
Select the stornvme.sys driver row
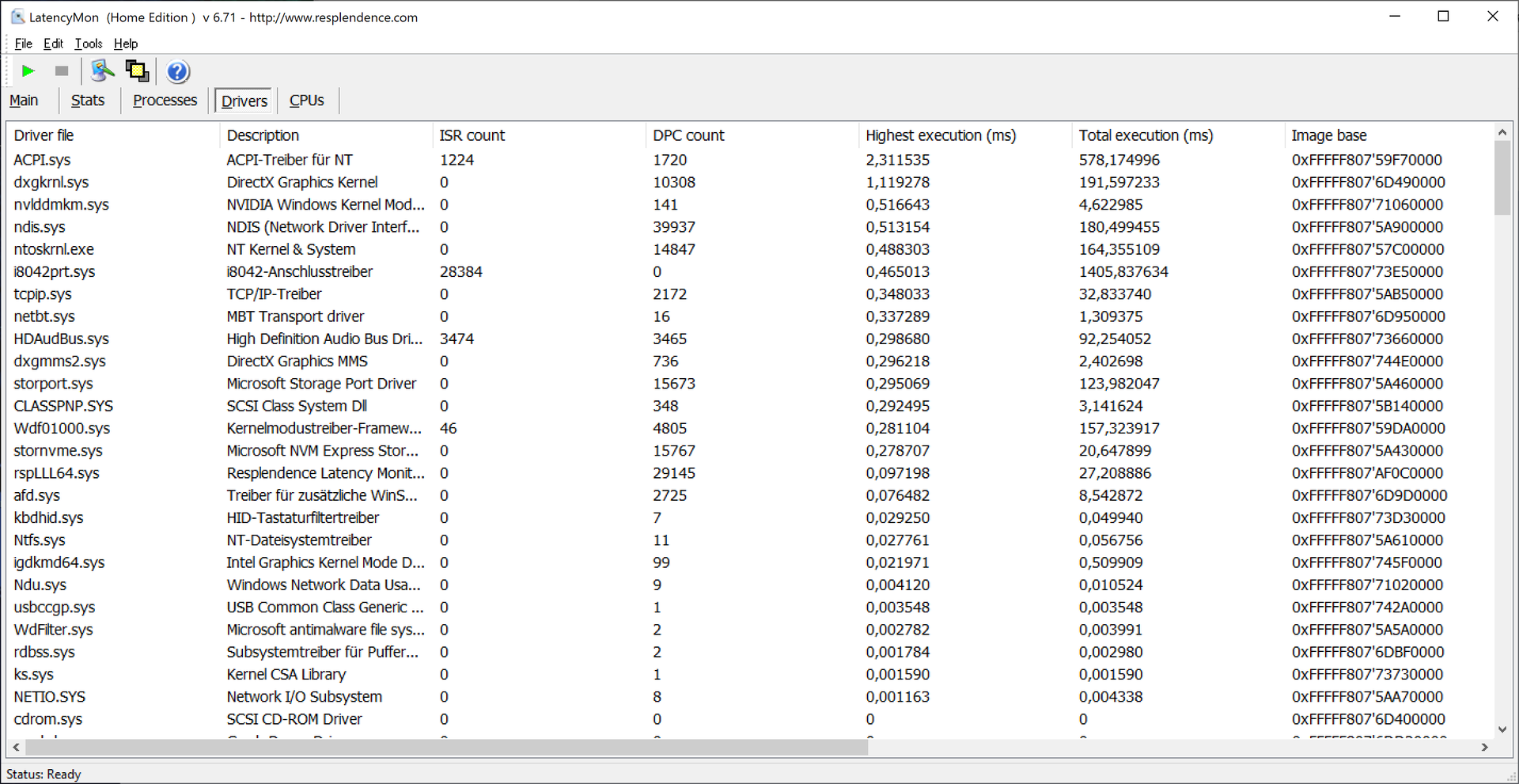coord(749,451)
